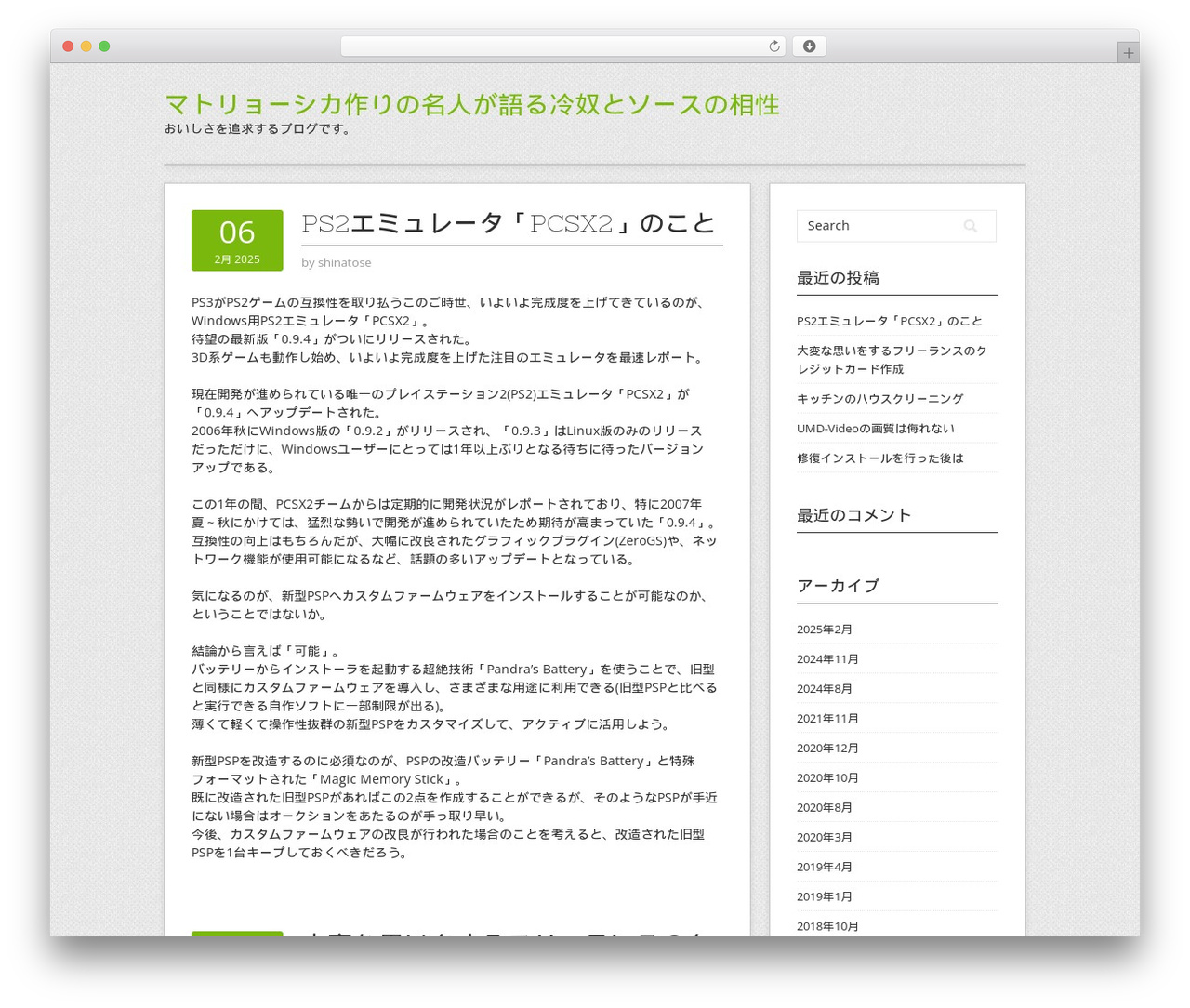Click the tagline おいしさを追求するブログです。
Image resolution: width=1190 pixels, height=1008 pixels.
tap(258, 129)
